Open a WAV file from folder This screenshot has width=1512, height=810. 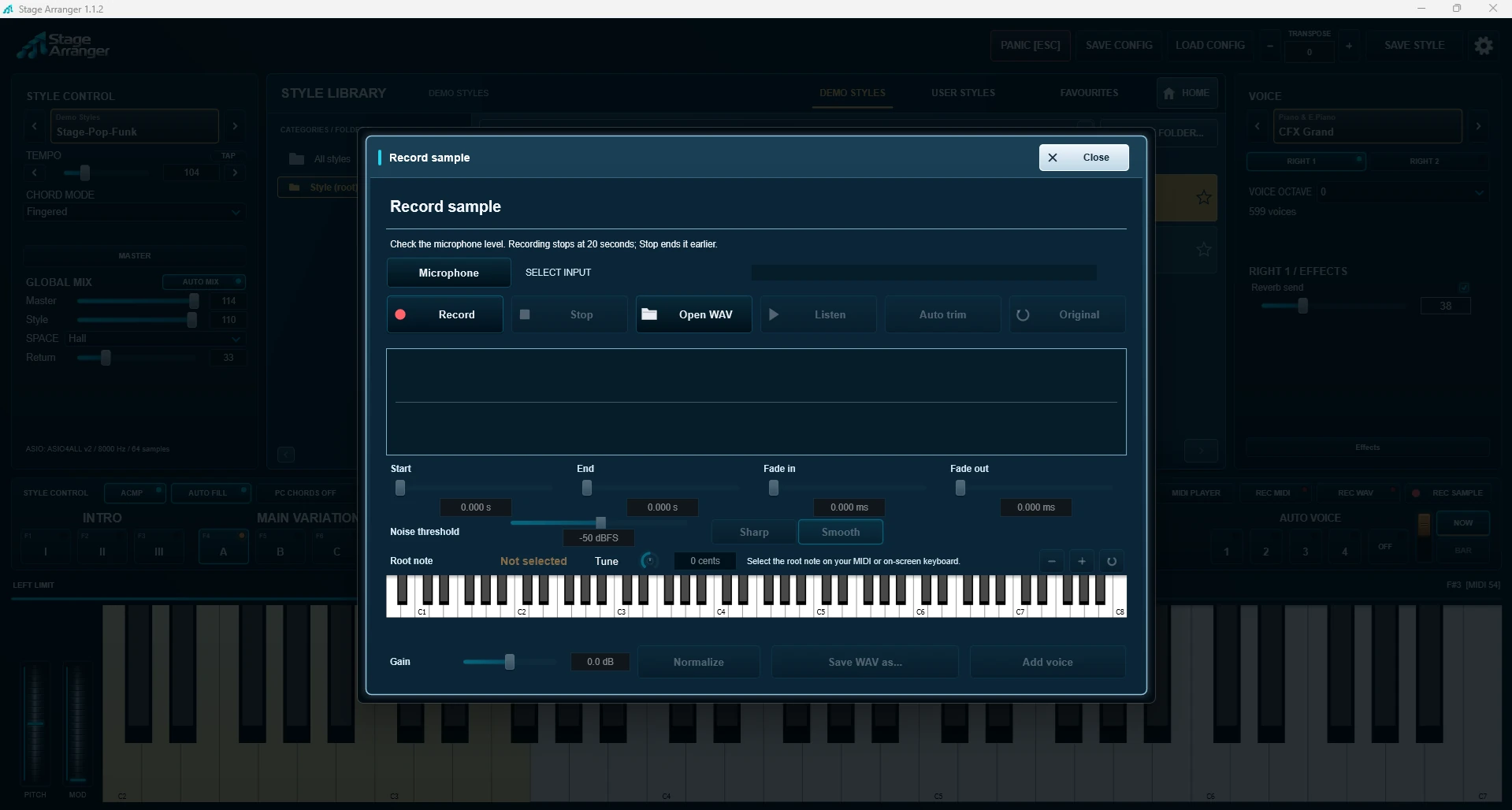(x=693, y=314)
